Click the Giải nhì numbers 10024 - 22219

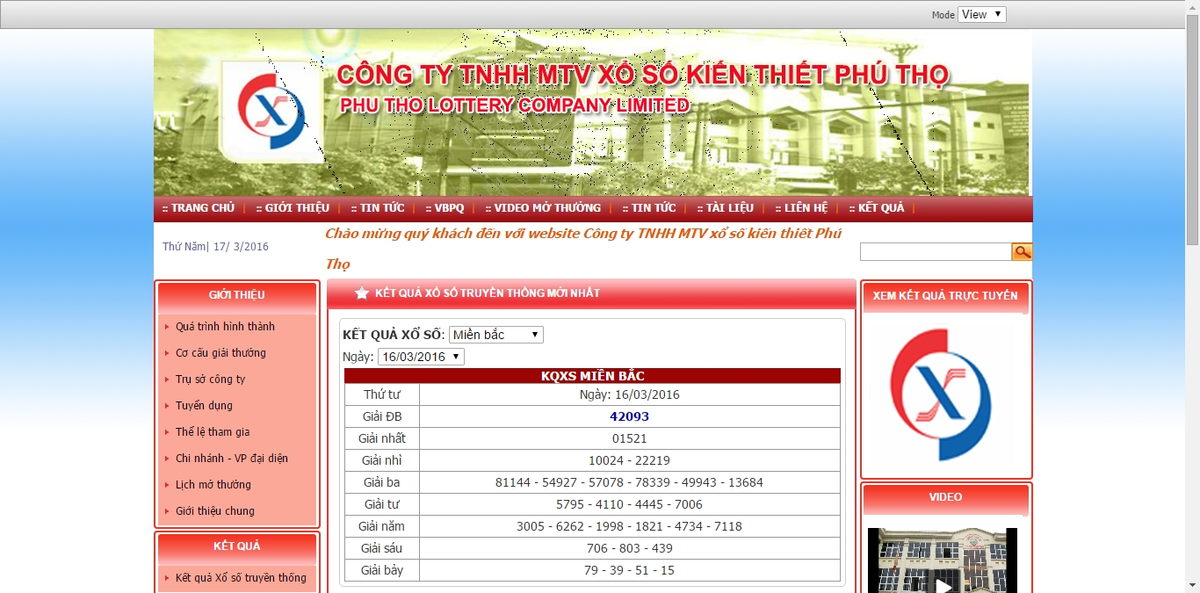tap(630, 460)
